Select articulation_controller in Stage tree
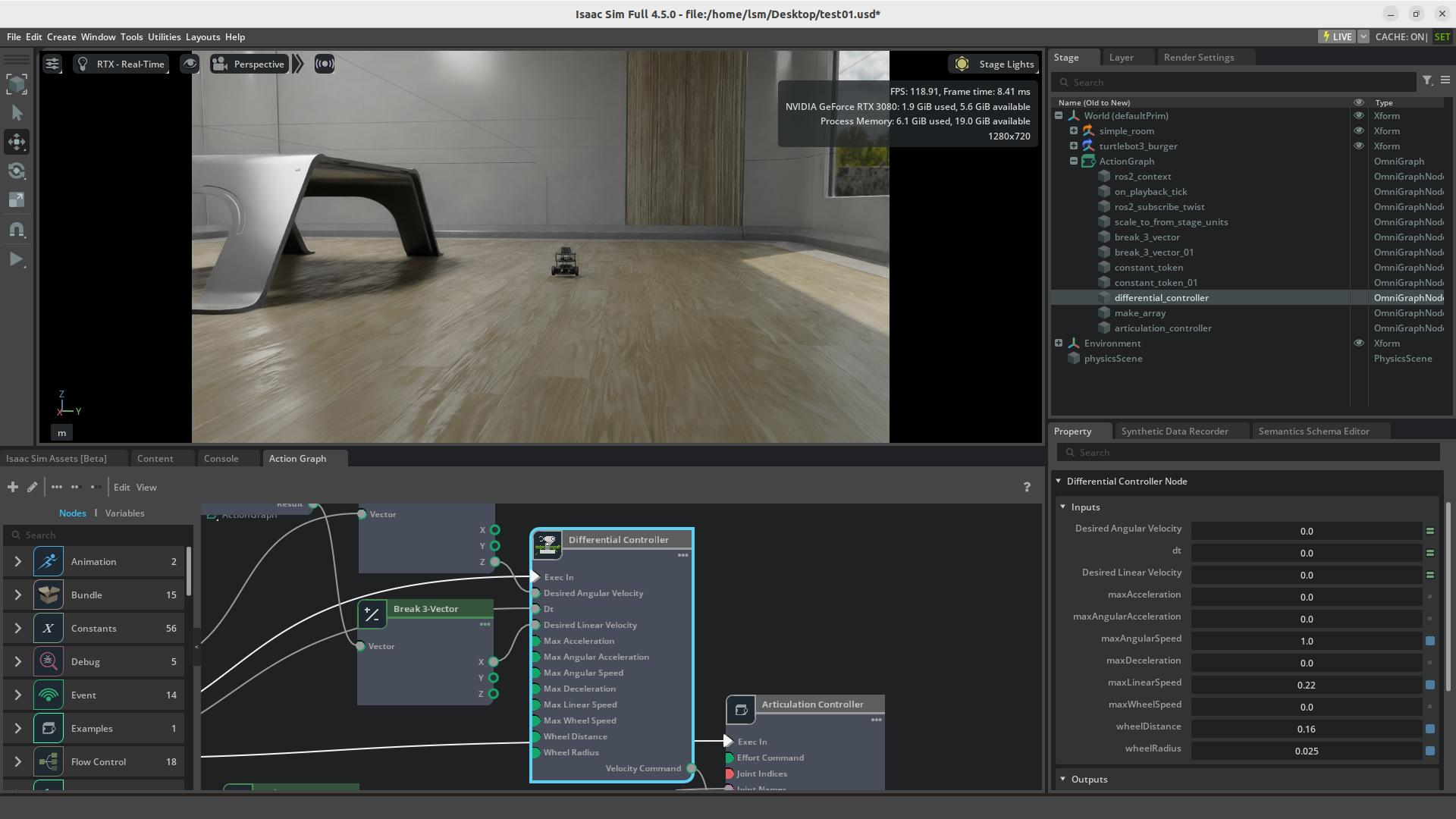 [1163, 328]
